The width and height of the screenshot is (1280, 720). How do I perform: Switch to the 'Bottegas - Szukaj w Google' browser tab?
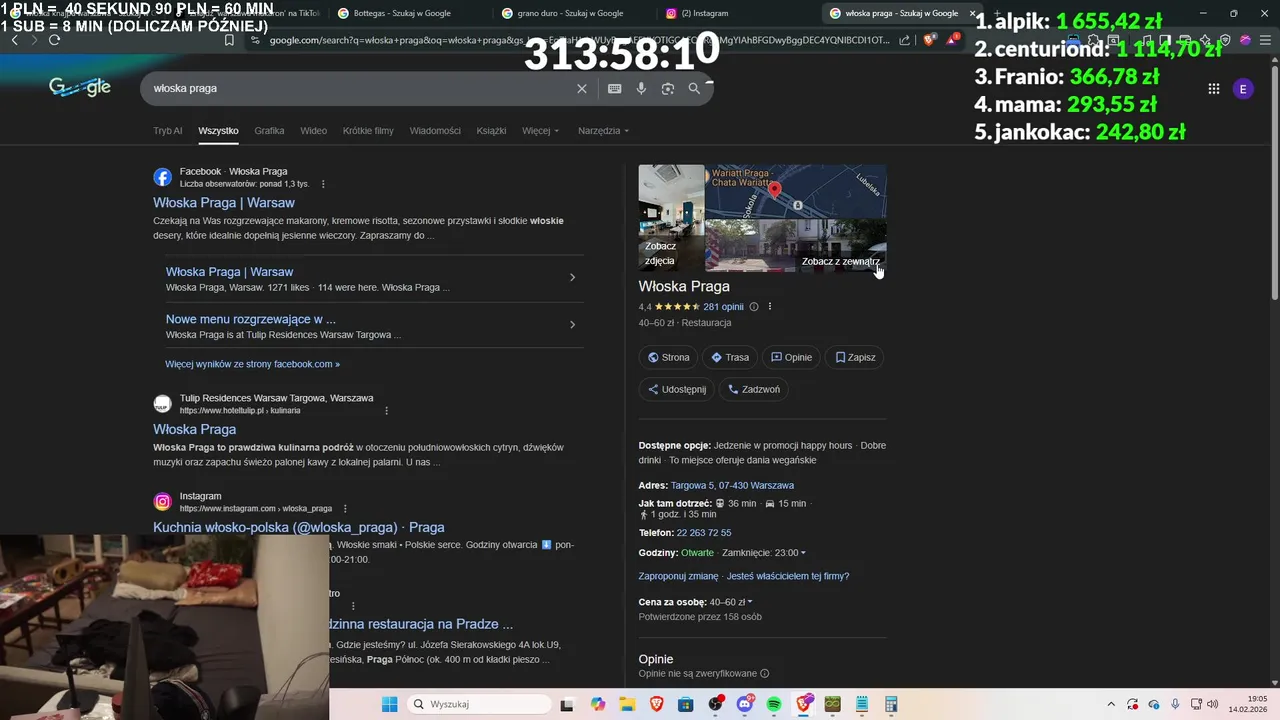click(402, 13)
